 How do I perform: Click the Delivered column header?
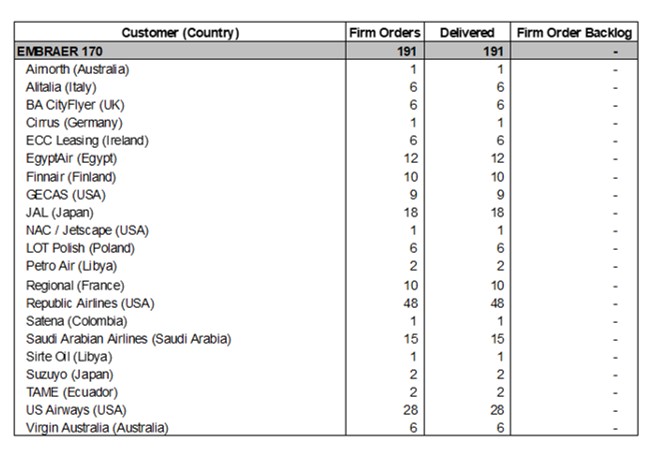click(x=467, y=33)
